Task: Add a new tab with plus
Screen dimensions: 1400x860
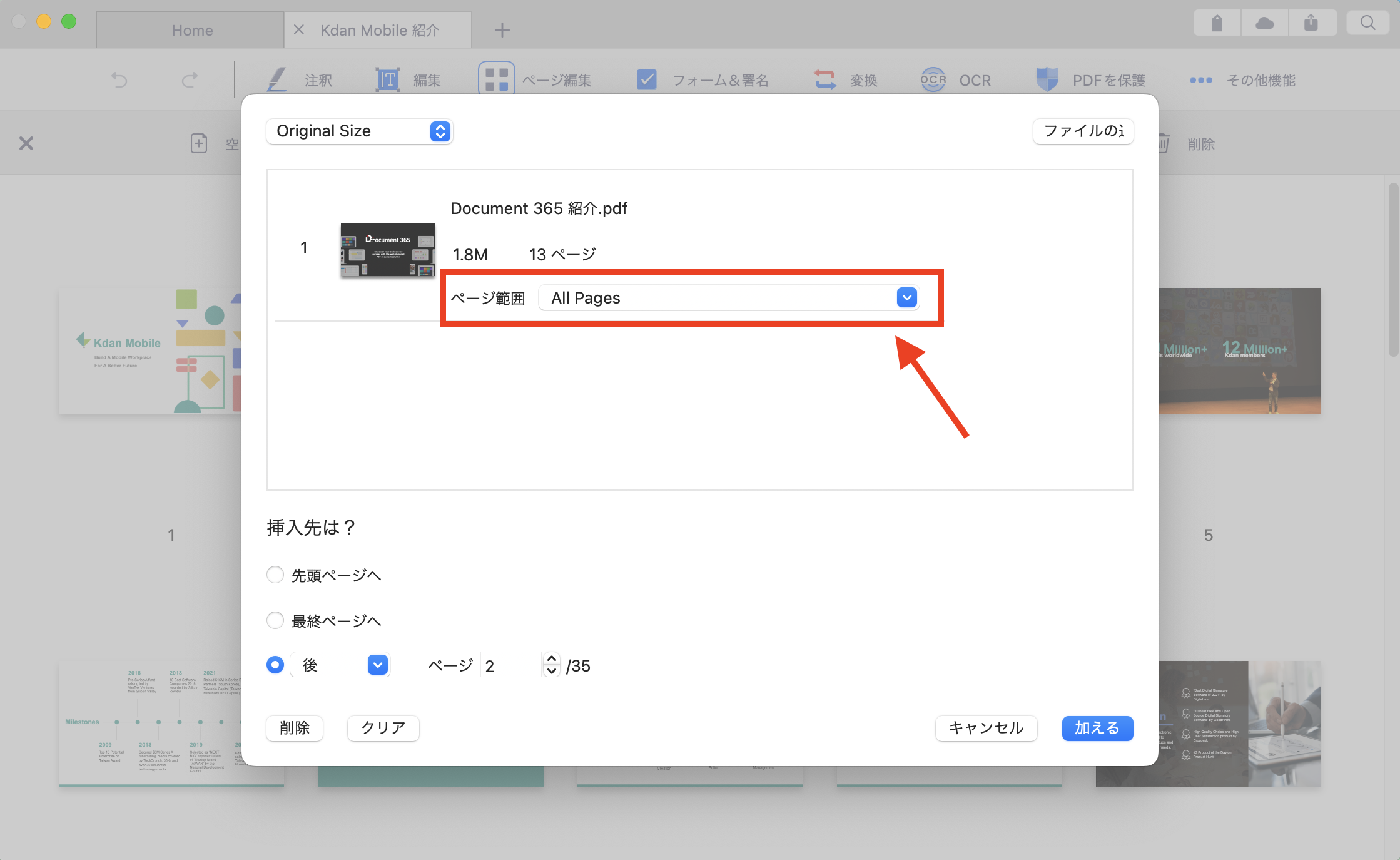Action: pos(502,29)
